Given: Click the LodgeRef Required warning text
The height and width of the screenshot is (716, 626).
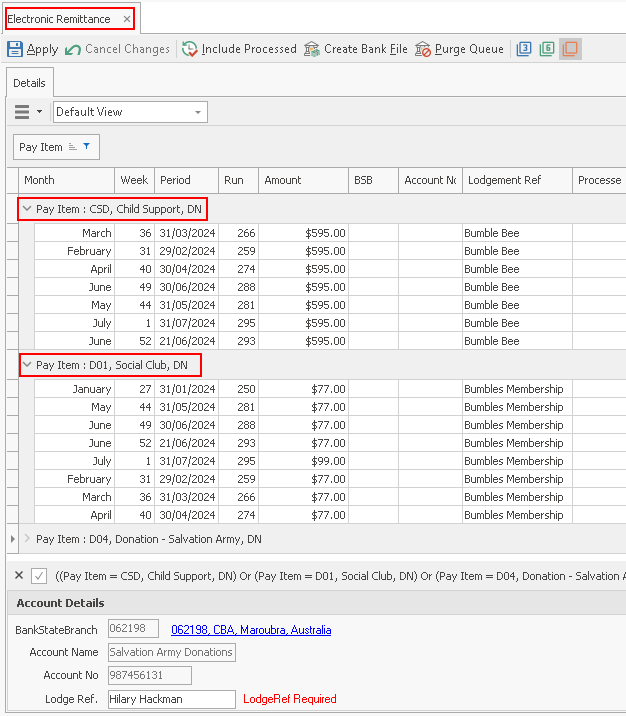Looking at the screenshot, I should [289, 699].
